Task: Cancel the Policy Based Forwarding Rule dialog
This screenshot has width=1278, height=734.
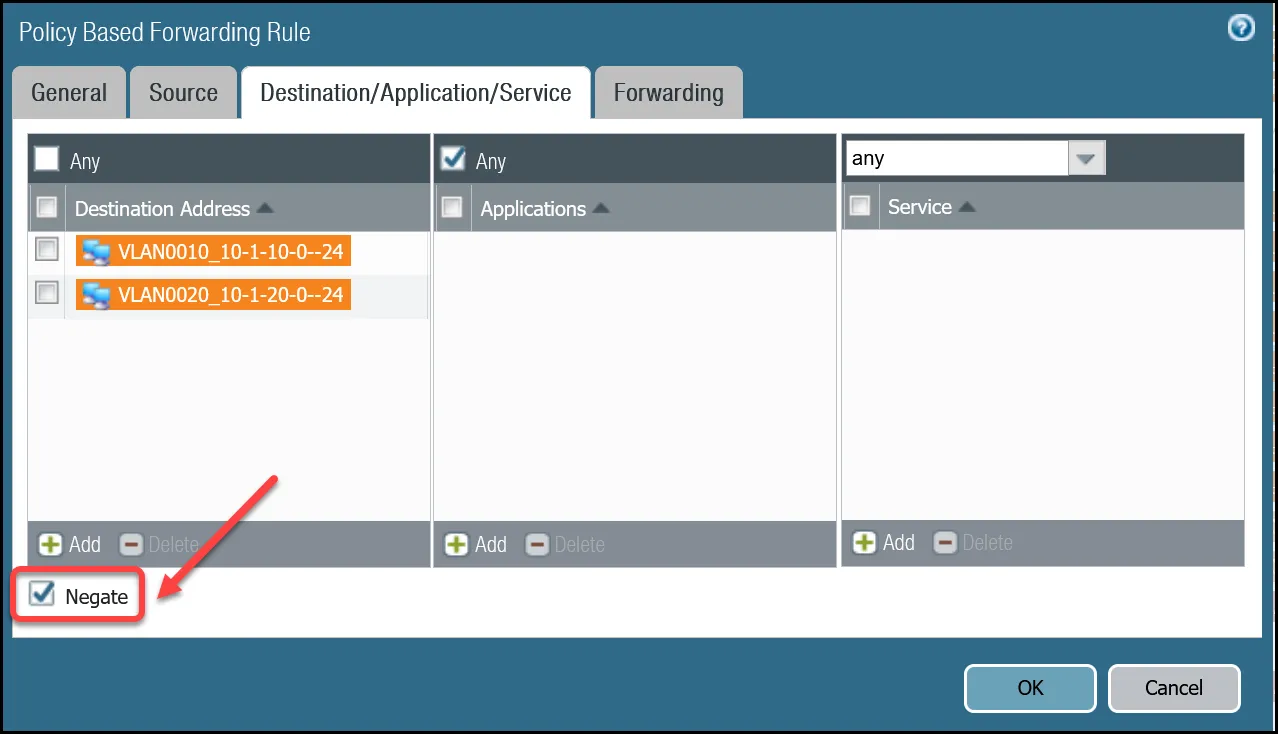Action: click(1173, 688)
